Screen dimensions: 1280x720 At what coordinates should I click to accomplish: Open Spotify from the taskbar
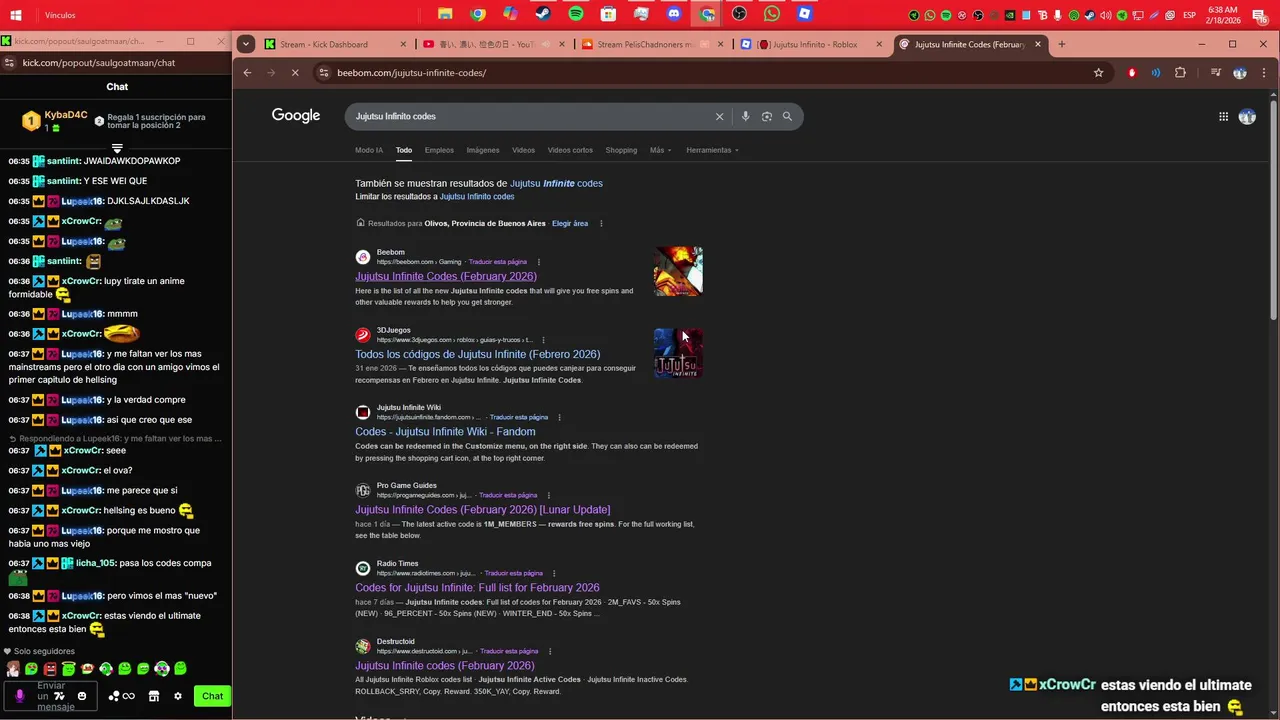[x=575, y=14]
